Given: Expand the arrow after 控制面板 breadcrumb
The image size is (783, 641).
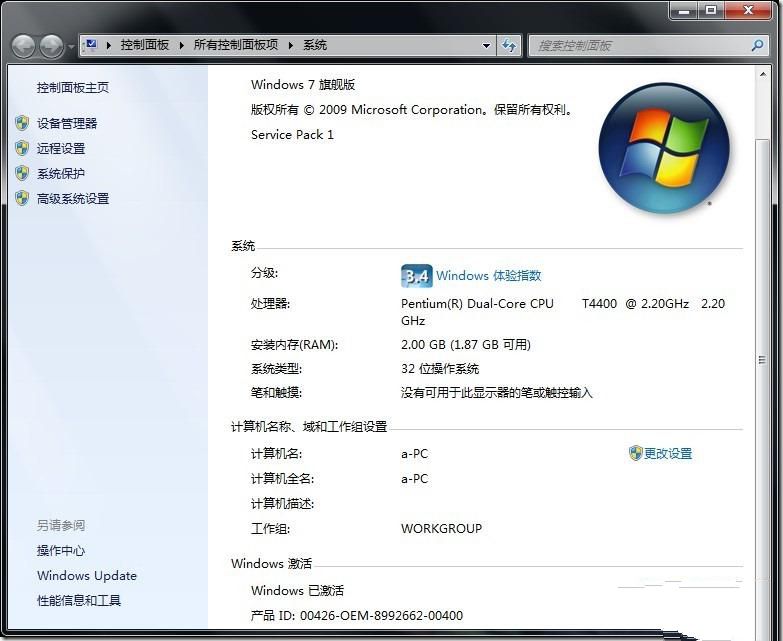Looking at the screenshot, I should (181, 45).
